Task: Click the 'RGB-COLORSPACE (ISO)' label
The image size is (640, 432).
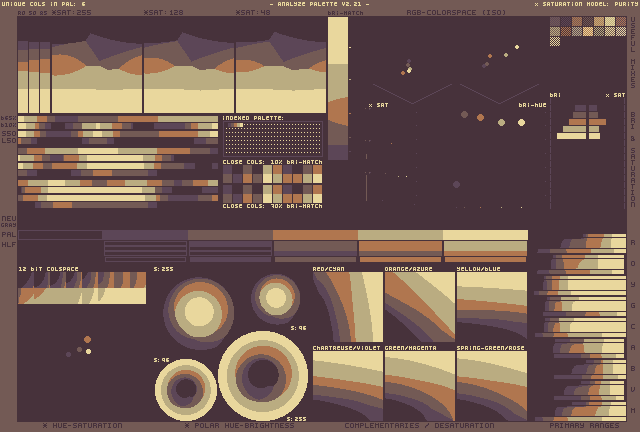Action: click(x=456, y=13)
